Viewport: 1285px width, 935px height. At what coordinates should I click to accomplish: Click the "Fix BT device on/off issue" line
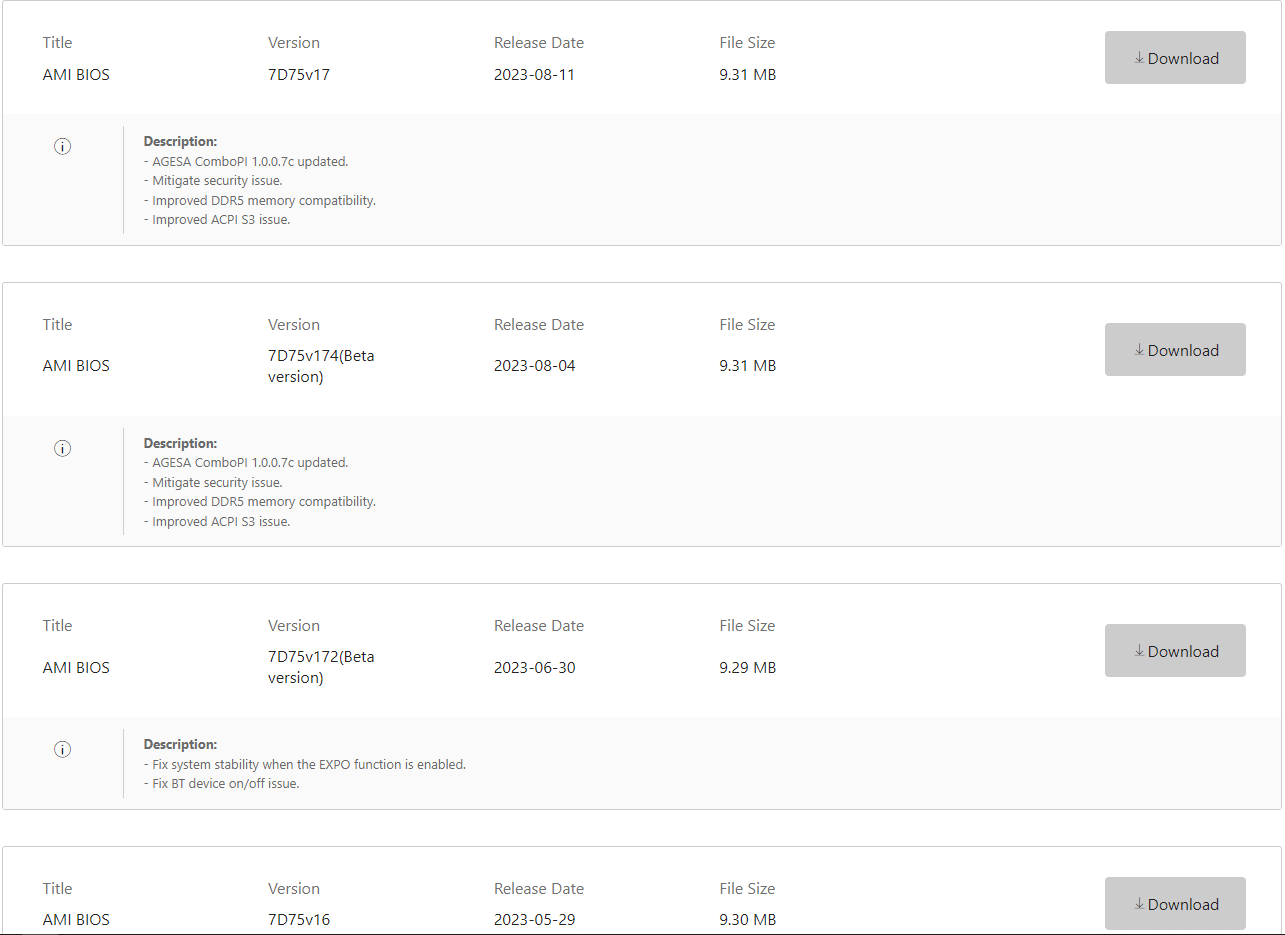coord(225,784)
